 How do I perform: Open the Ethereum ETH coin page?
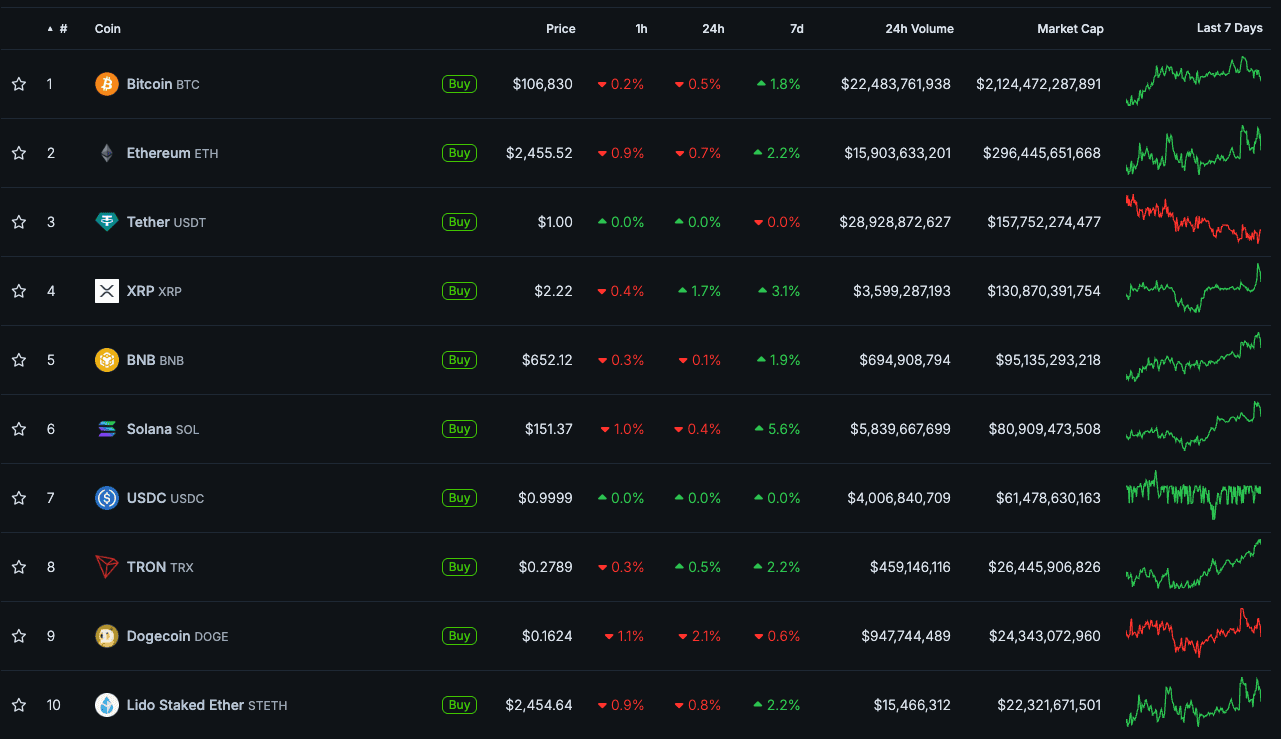point(172,153)
